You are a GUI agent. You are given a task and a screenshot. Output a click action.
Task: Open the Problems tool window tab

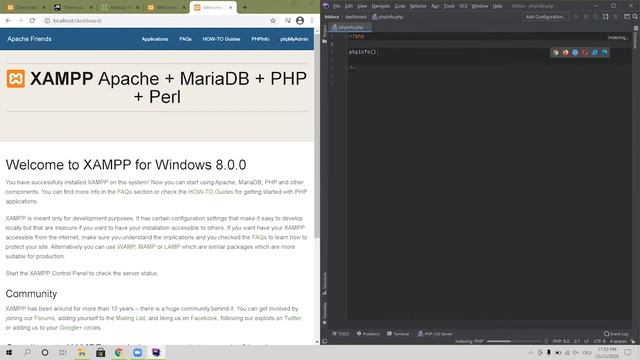368,334
